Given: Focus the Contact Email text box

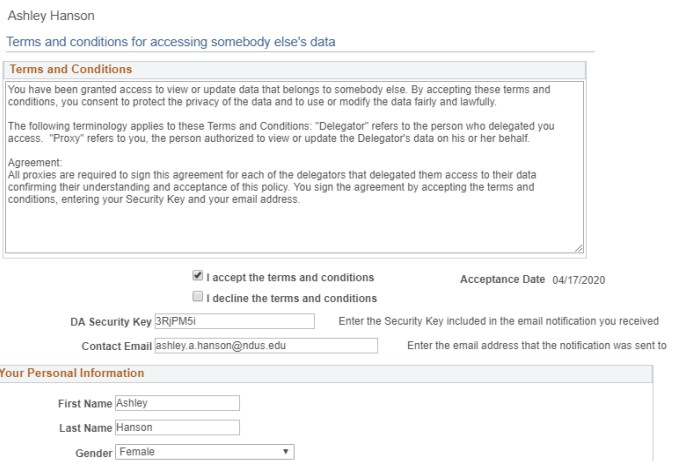Looking at the screenshot, I should point(265,346).
